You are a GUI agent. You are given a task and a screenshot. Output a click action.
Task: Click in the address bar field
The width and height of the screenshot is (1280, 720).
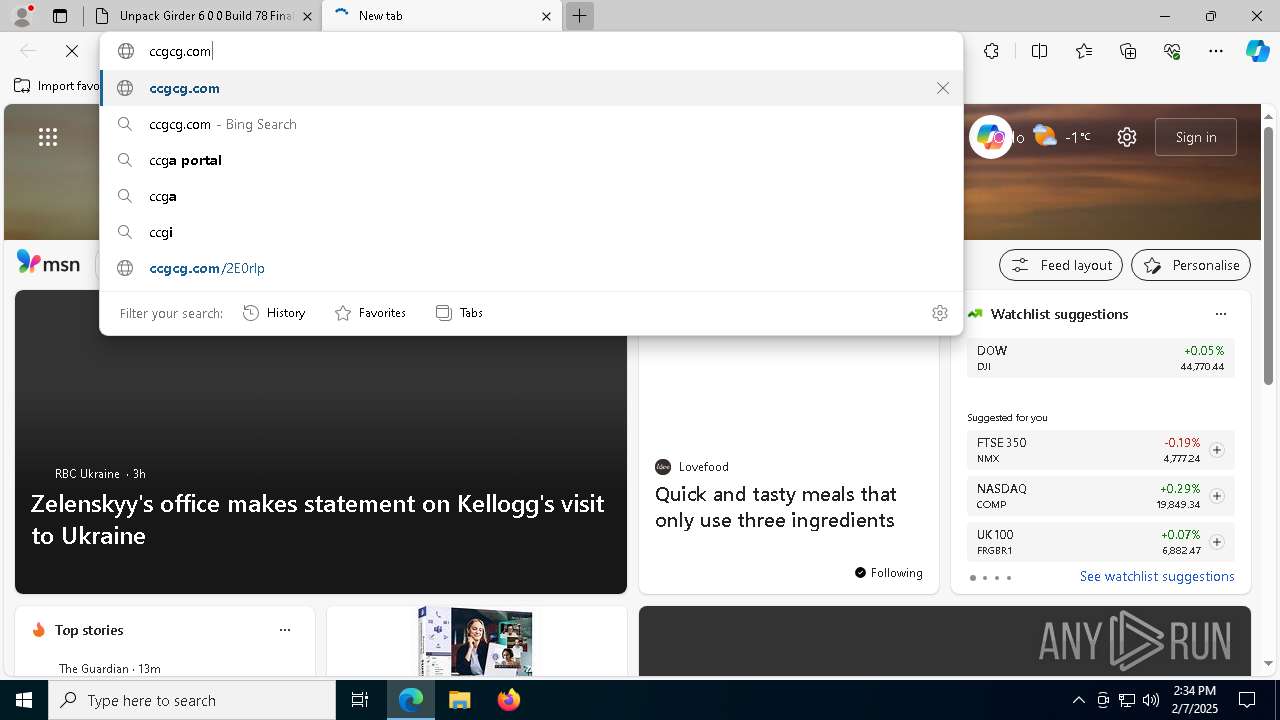(530, 51)
